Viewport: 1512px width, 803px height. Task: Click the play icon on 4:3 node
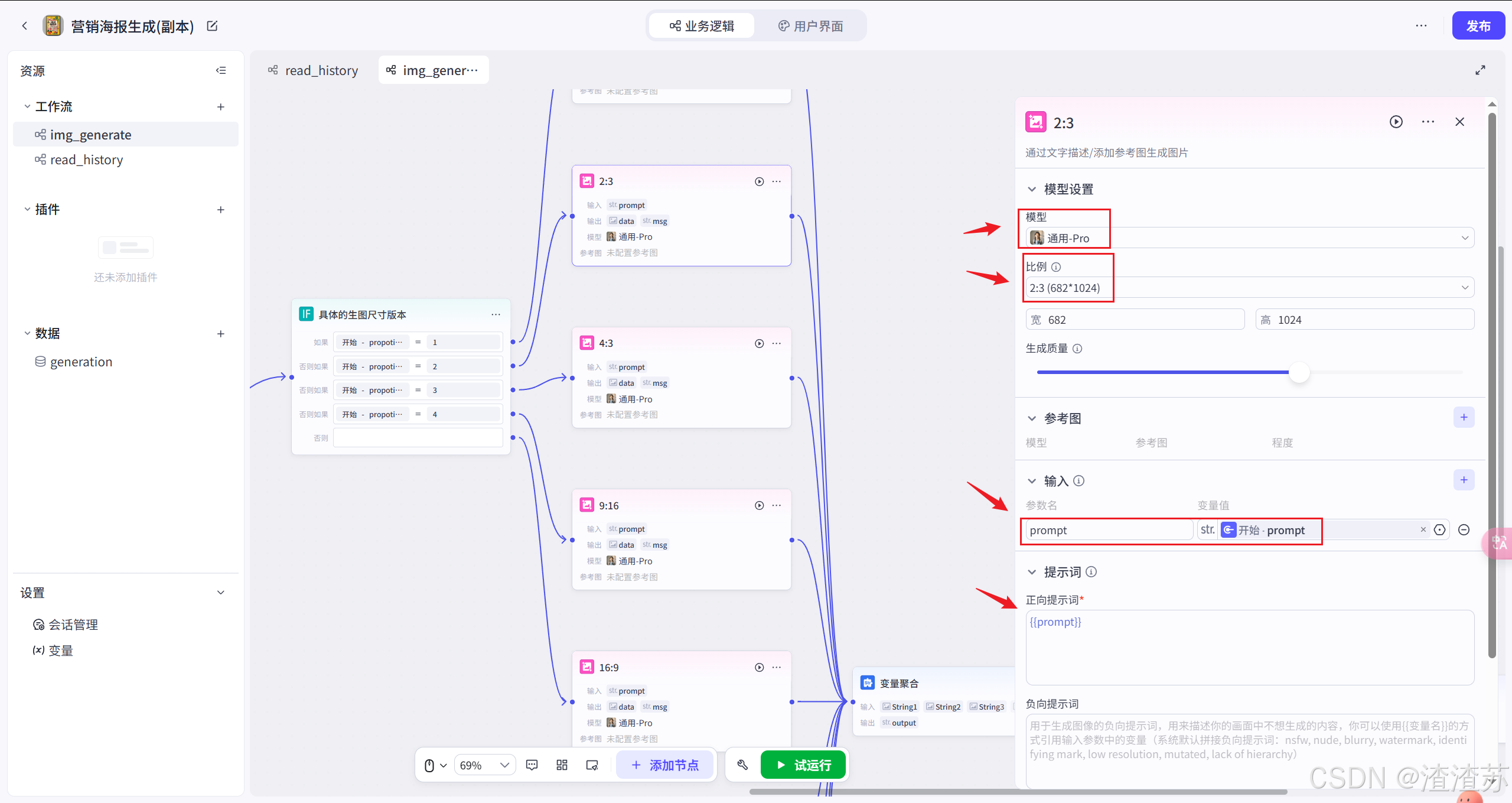click(x=759, y=343)
